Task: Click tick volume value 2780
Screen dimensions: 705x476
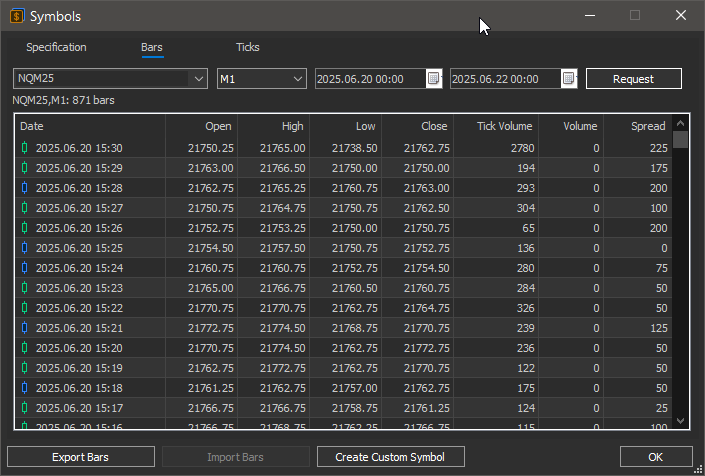Action: tap(522, 148)
